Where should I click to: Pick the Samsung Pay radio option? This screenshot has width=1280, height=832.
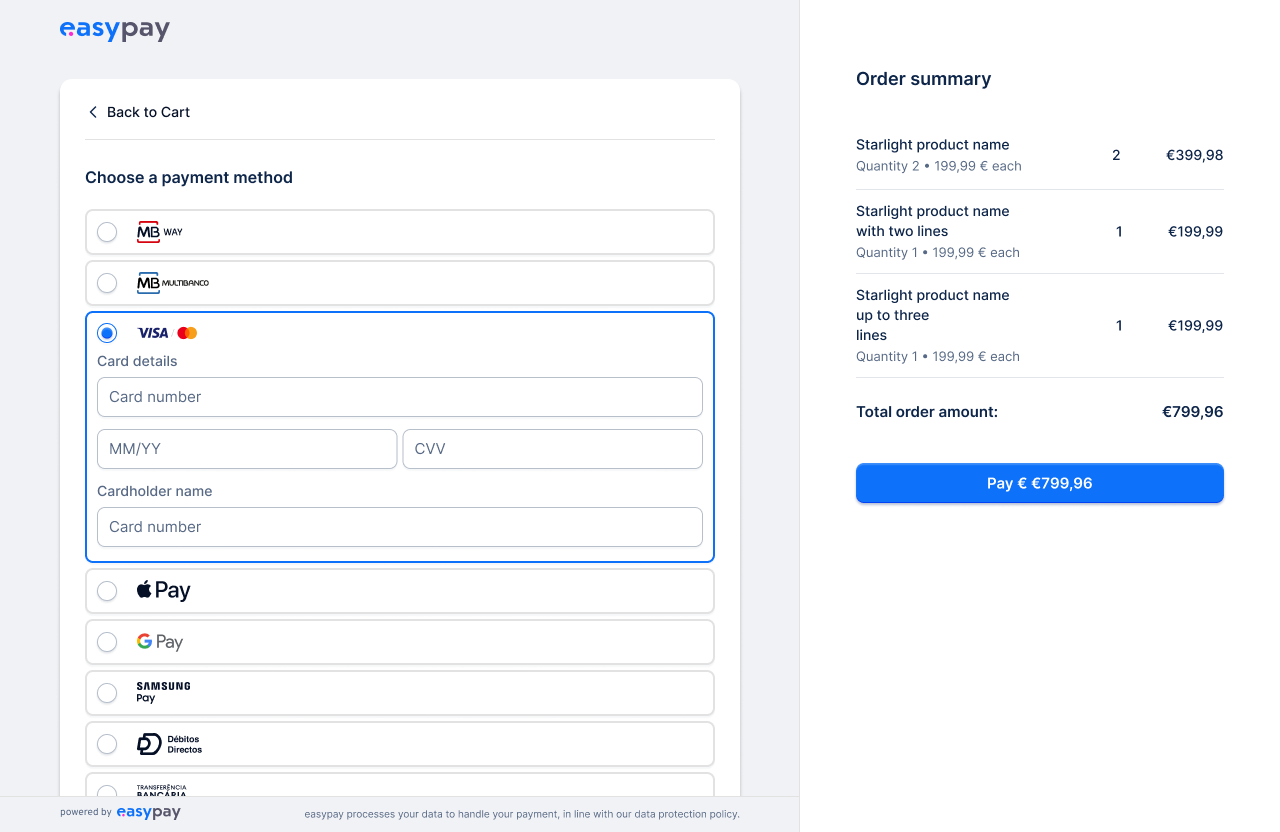[x=107, y=693]
